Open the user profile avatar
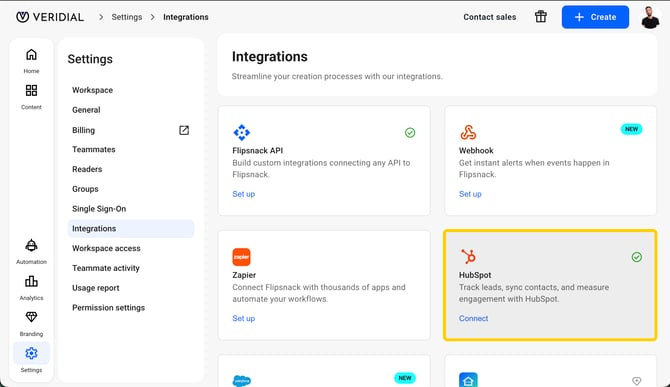 650,17
